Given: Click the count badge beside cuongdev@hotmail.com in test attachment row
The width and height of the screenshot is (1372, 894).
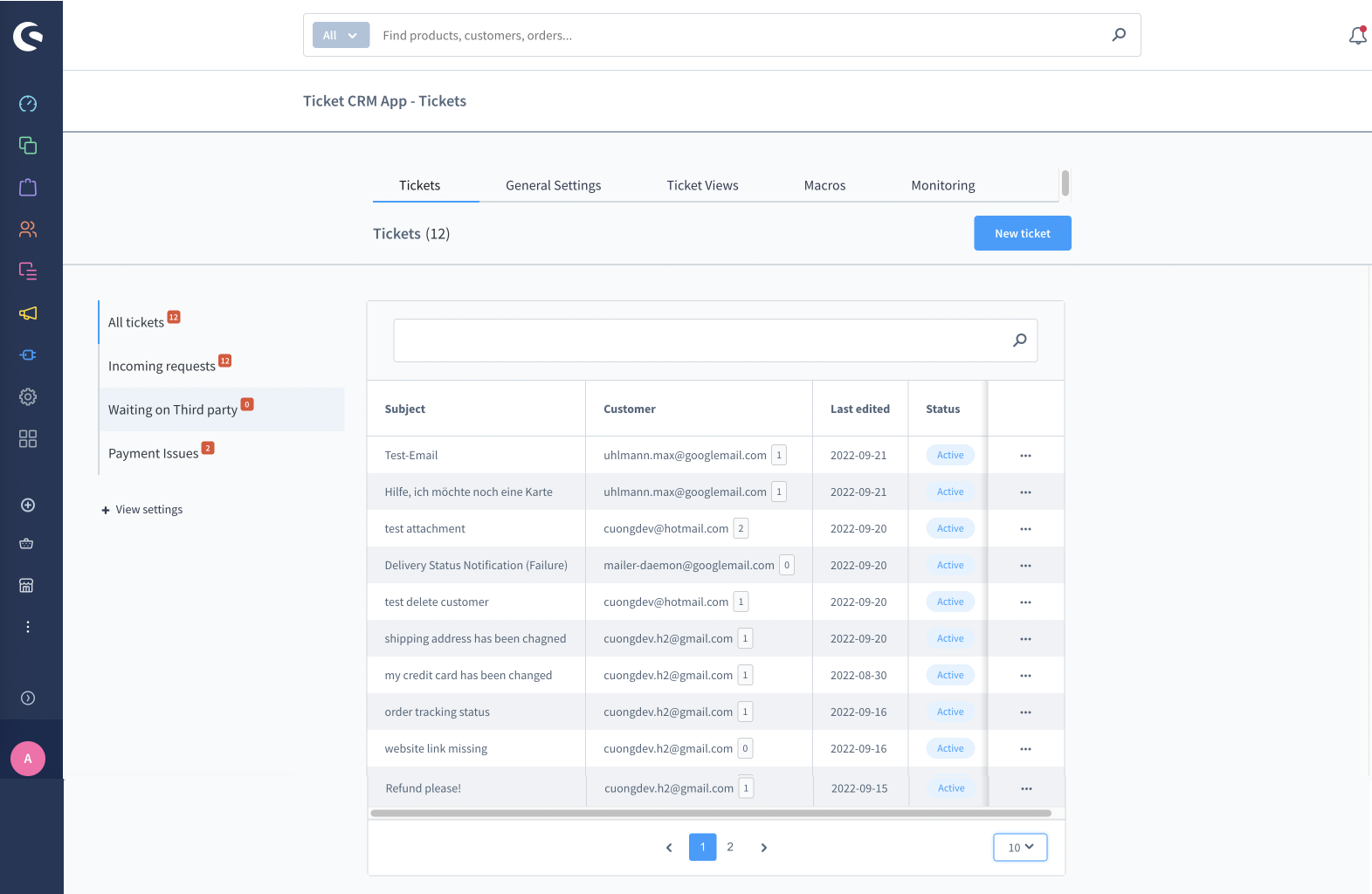Looking at the screenshot, I should click(741, 528).
